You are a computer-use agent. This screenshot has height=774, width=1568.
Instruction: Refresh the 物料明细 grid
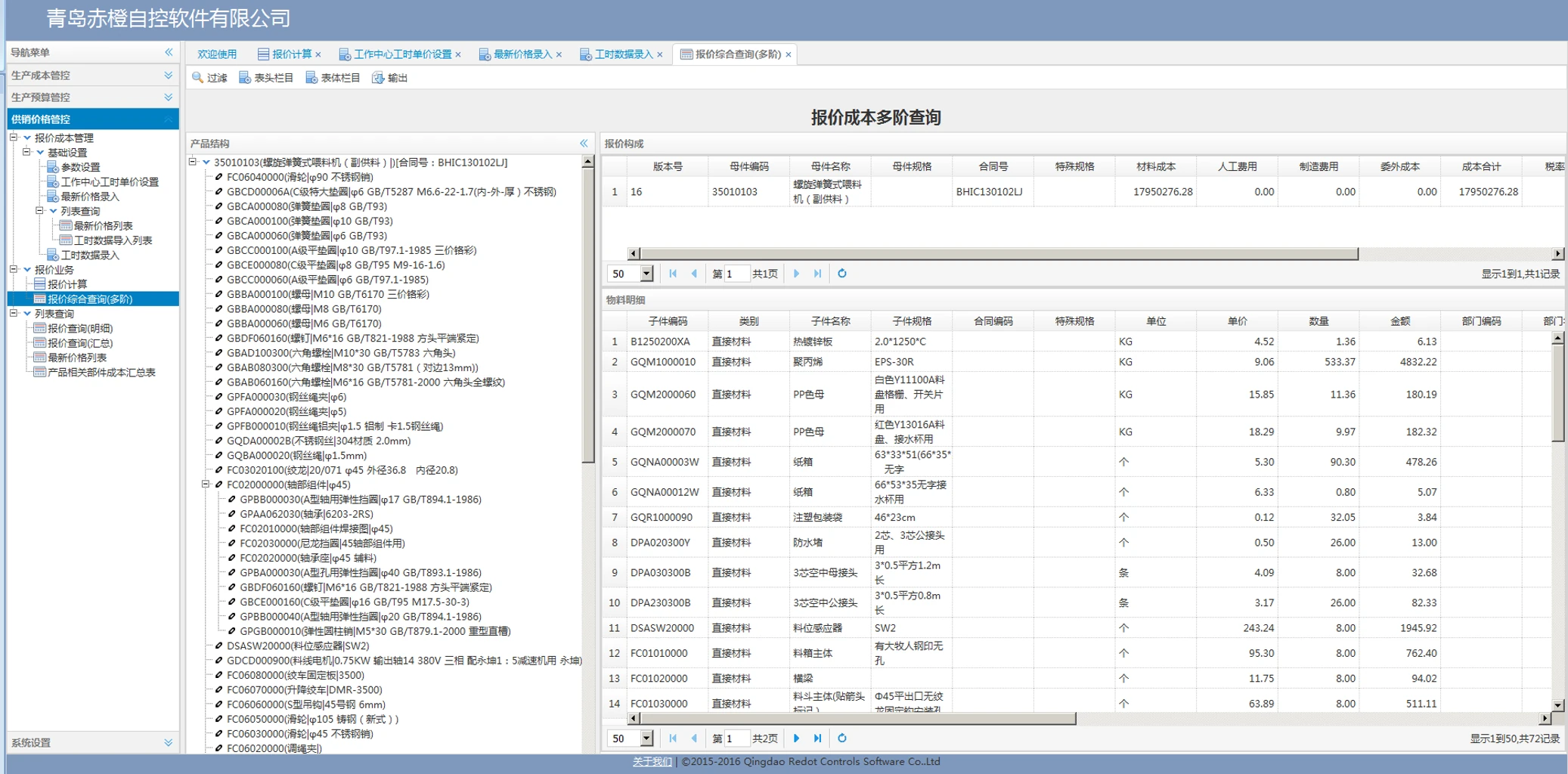[x=841, y=738]
